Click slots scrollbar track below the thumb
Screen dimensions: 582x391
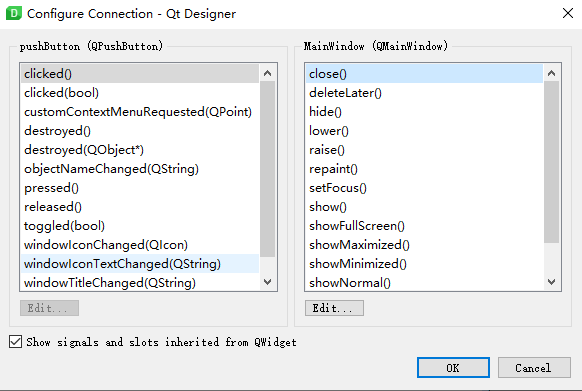coord(552,258)
